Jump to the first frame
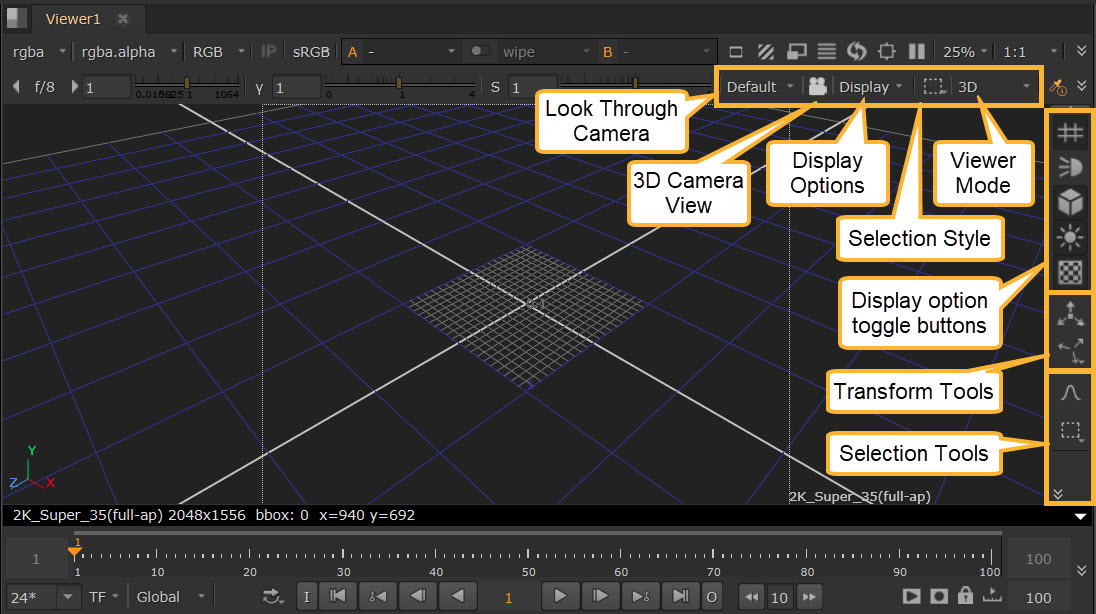The height and width of the screenshot is (614, 1096). pyautogui.click(x=338, y=597)
